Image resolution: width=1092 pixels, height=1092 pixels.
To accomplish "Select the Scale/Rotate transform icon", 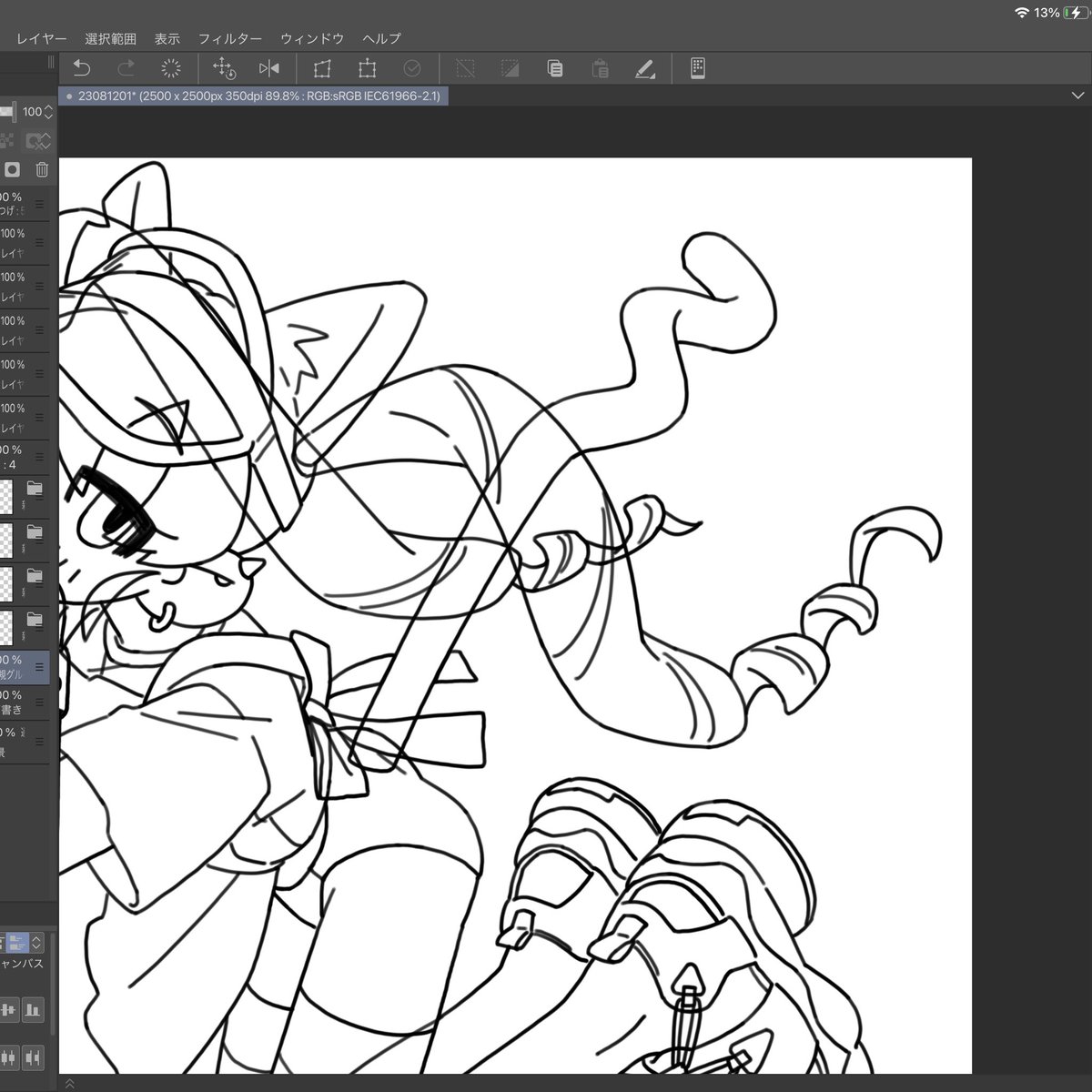I will click(x=223, y=68).
